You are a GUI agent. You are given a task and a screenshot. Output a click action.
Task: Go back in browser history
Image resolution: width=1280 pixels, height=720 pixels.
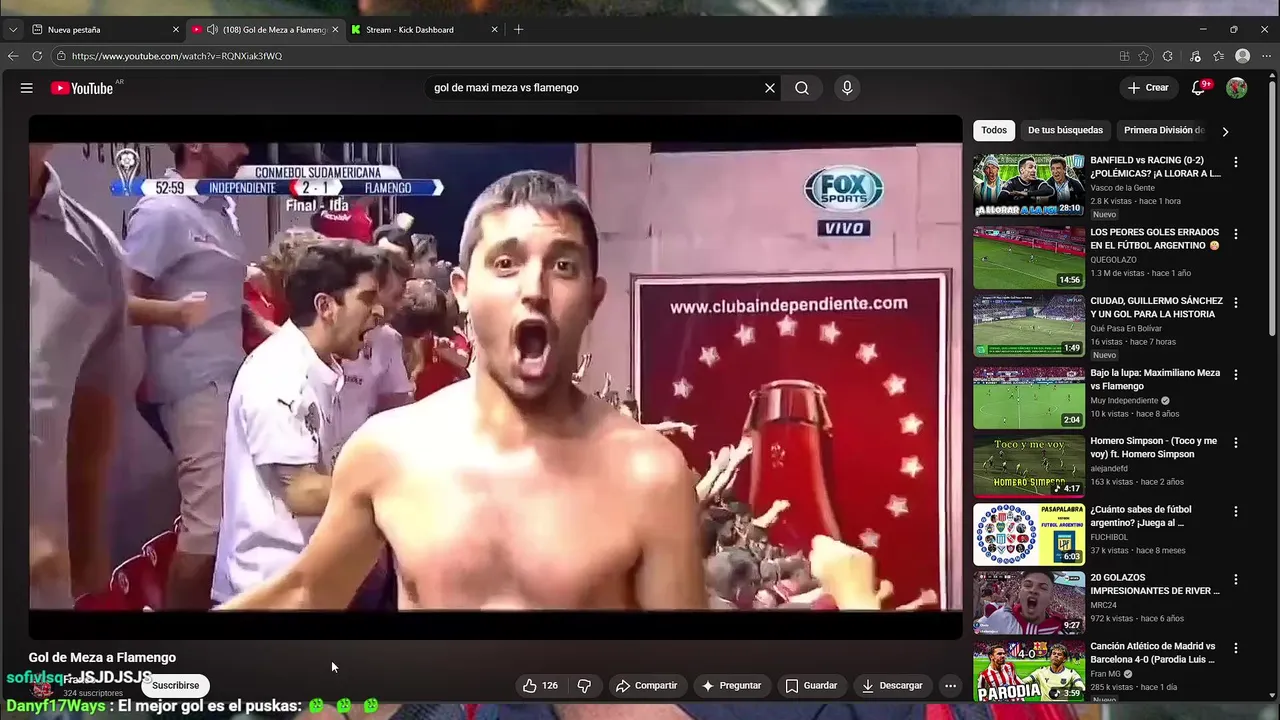coord(13,56)
